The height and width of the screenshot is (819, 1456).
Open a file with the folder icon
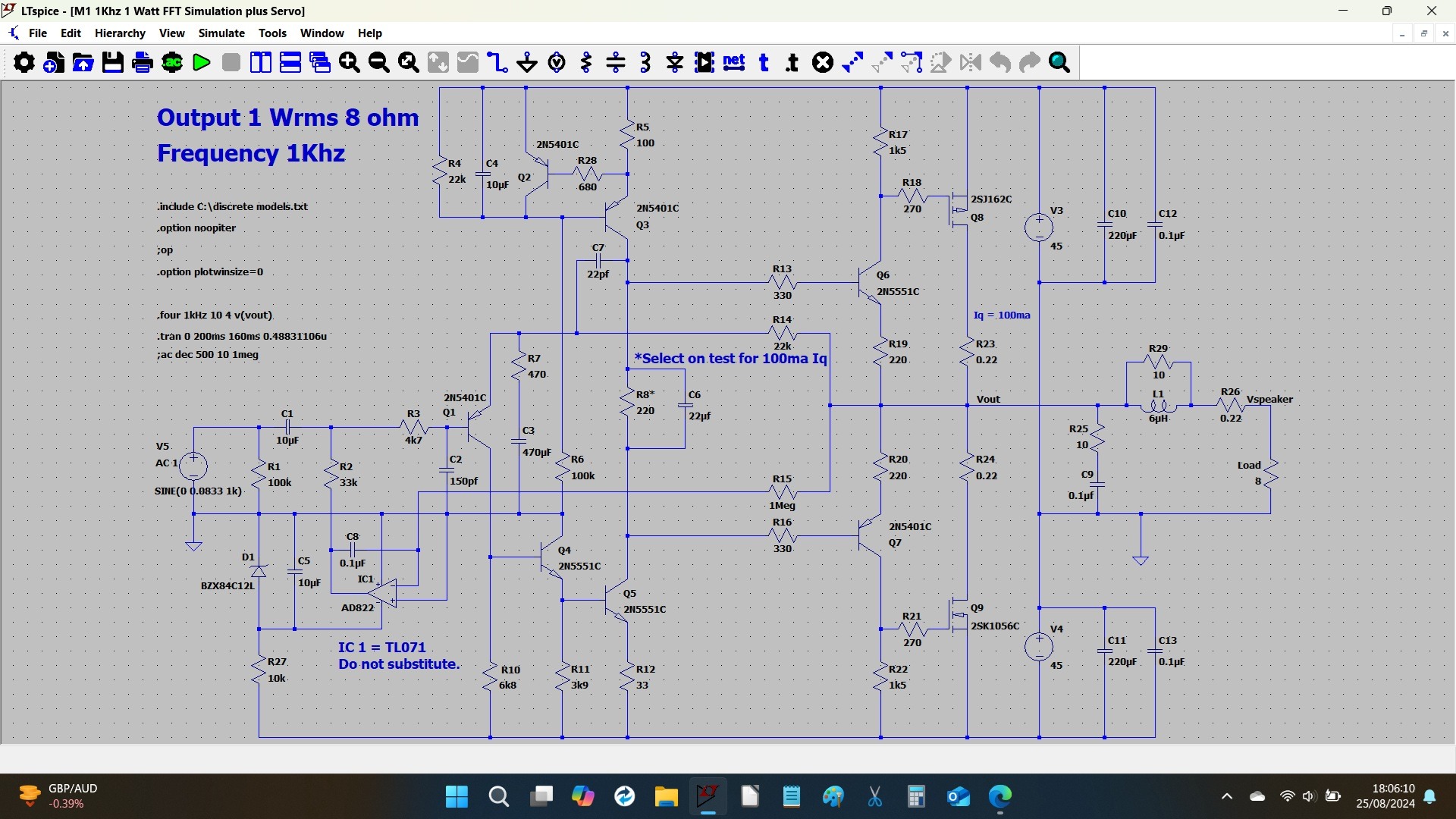[83, 62]
